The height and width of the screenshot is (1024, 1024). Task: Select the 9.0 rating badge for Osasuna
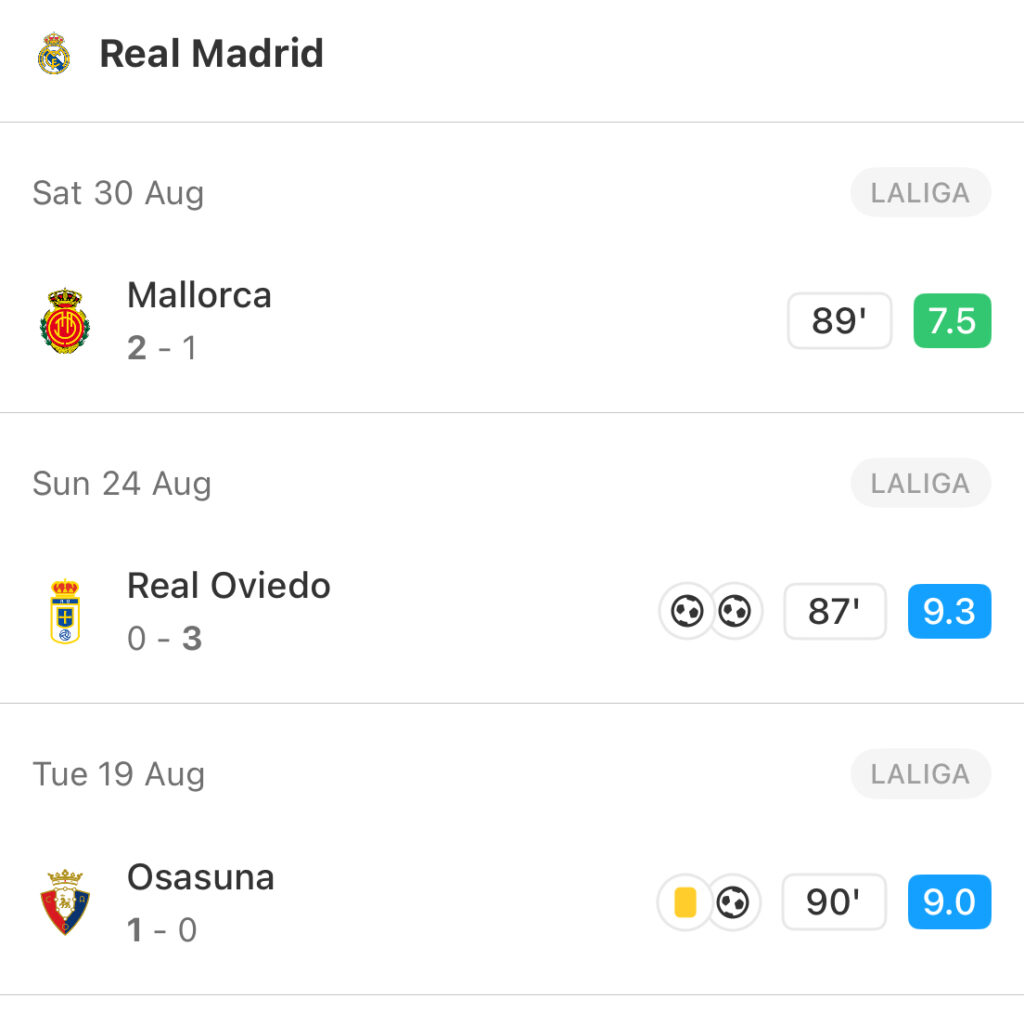tap(950, 902)
